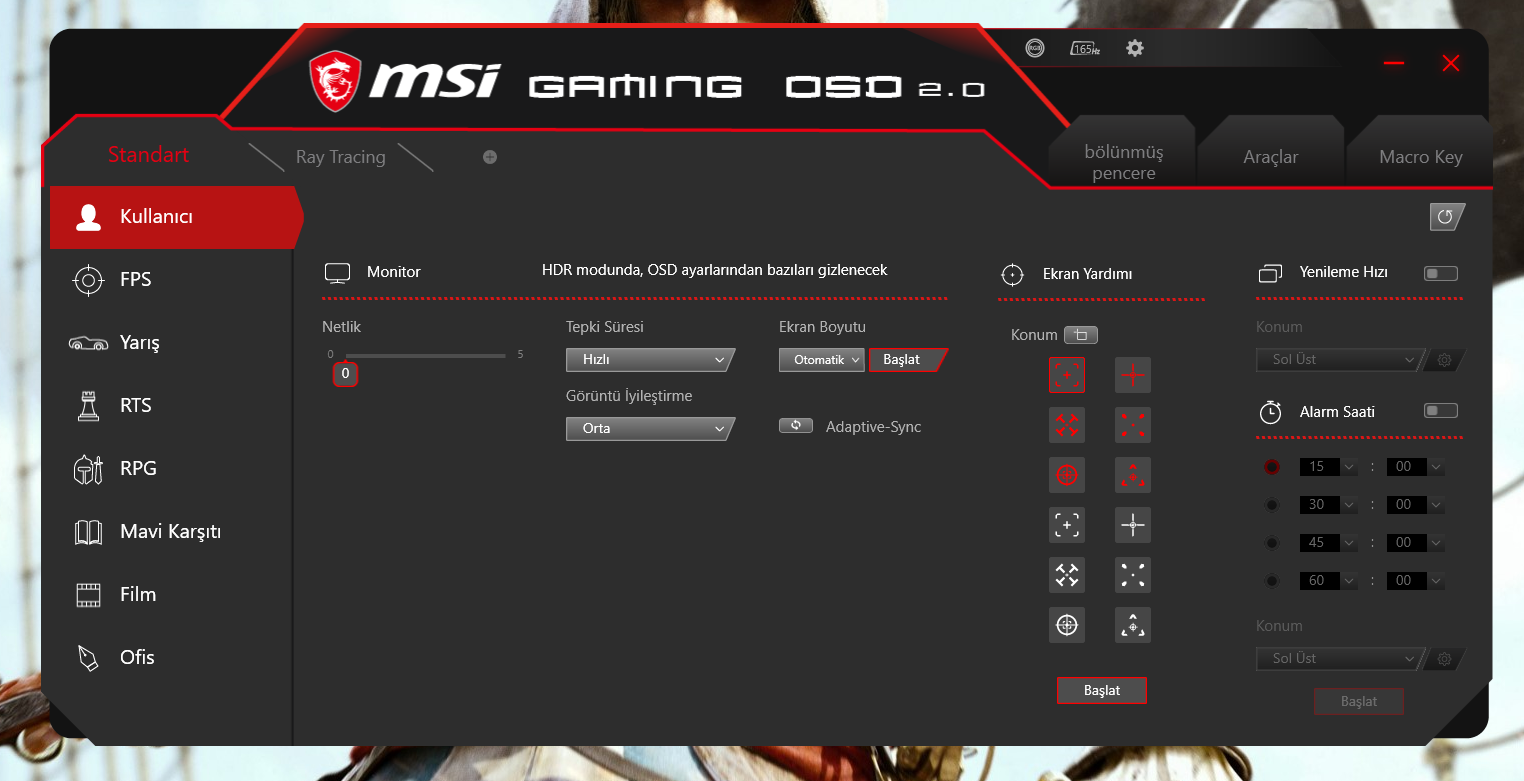Viewport: 1524px width, 781px height.
Task: Expand the Görüntü İyileştirme dropdown
Action: click(x=650, y=429)
